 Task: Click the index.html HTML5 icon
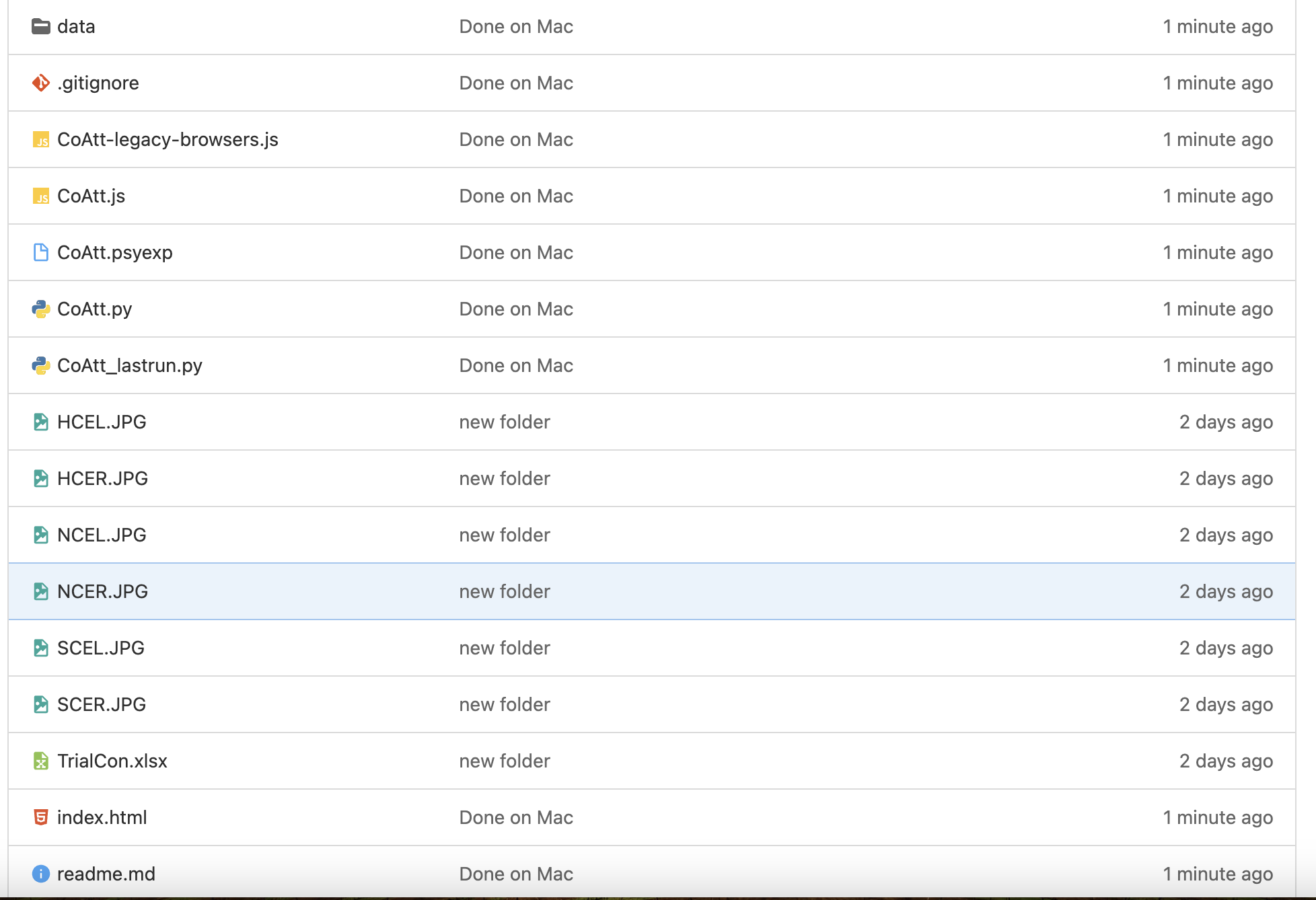[x=40, y=817]
